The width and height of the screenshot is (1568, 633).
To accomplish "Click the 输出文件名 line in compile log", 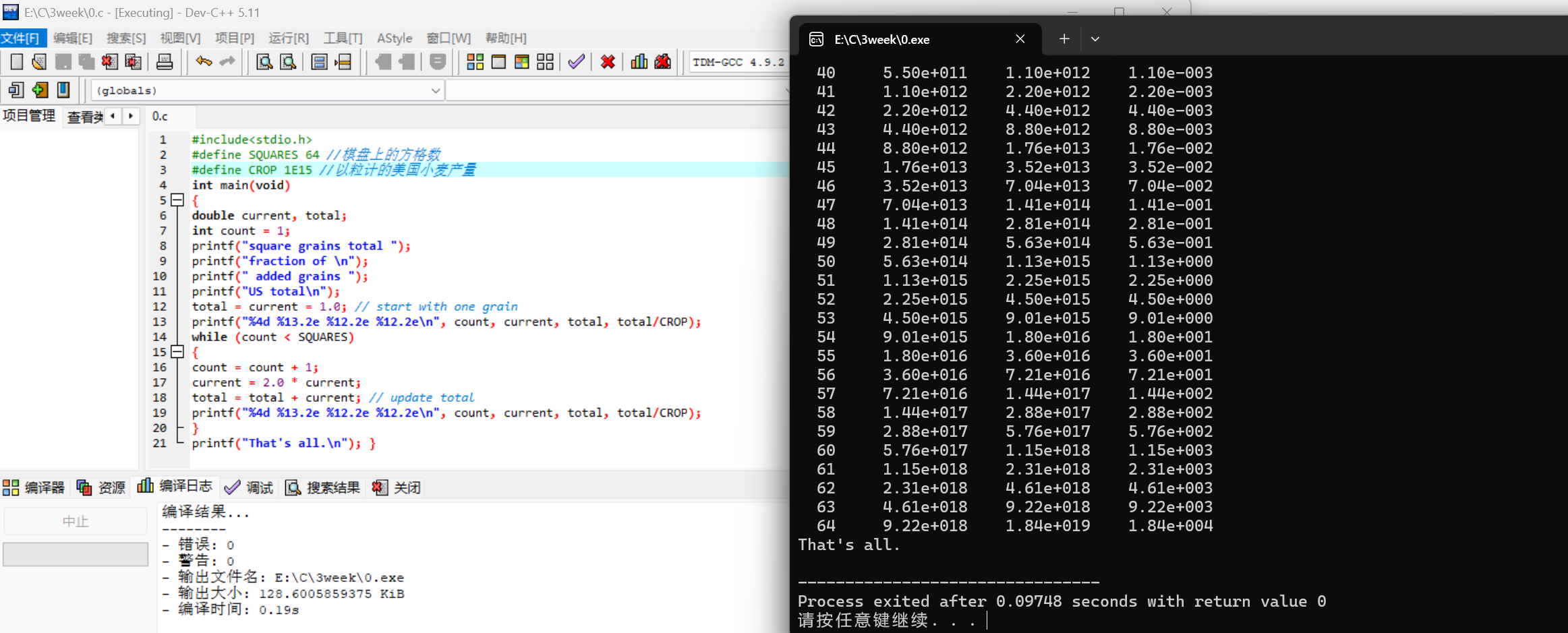I will (x=283, y=577).
